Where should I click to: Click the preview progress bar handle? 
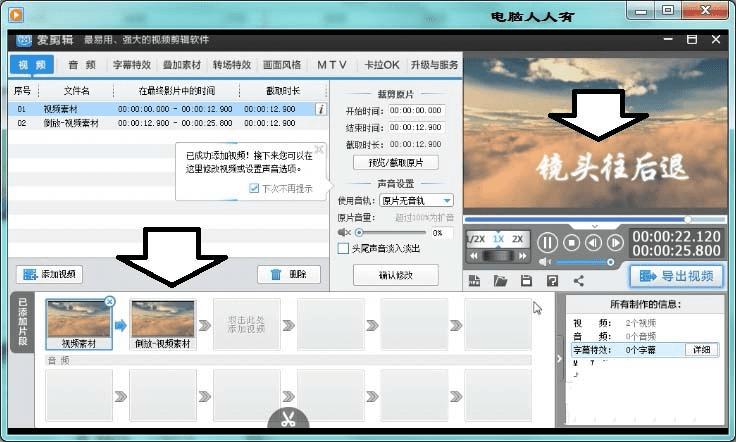[x=688, y=219]
